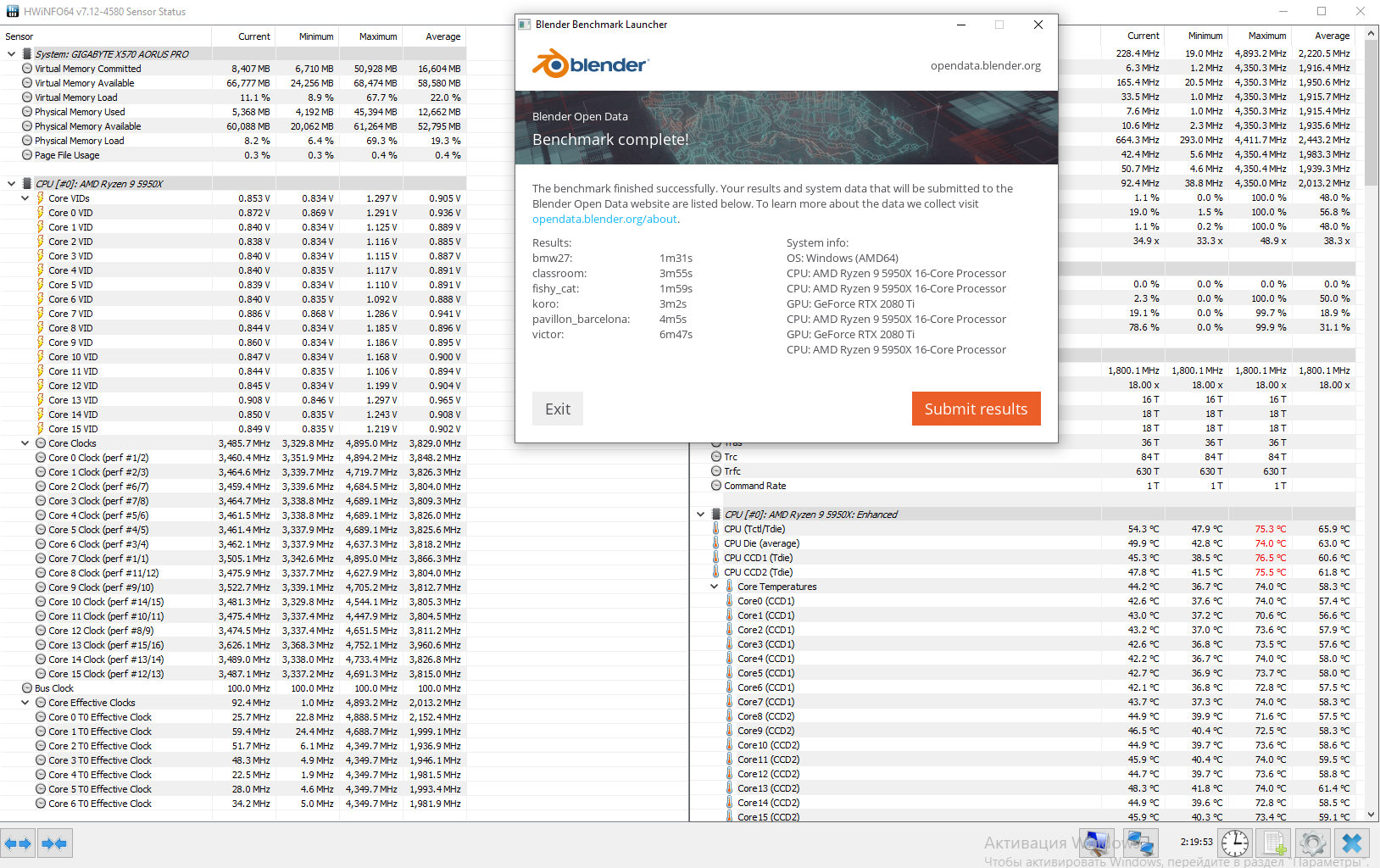Viewport: 1380px width, 868px height.
Task: Start logging with the sheet-plus icon
Action: (1274, 843)
